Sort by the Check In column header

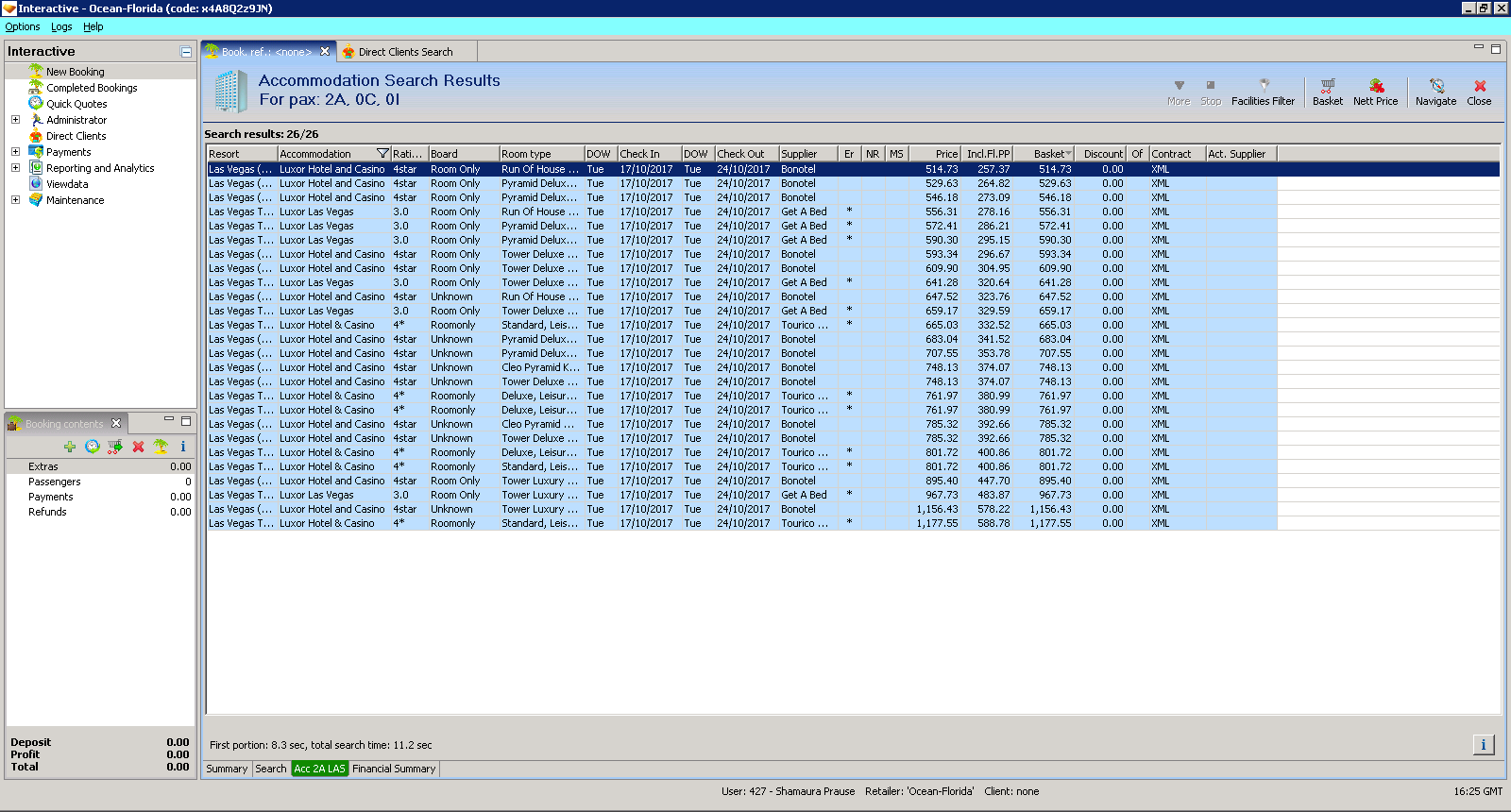pyautogui.click(x=649, y=154)
